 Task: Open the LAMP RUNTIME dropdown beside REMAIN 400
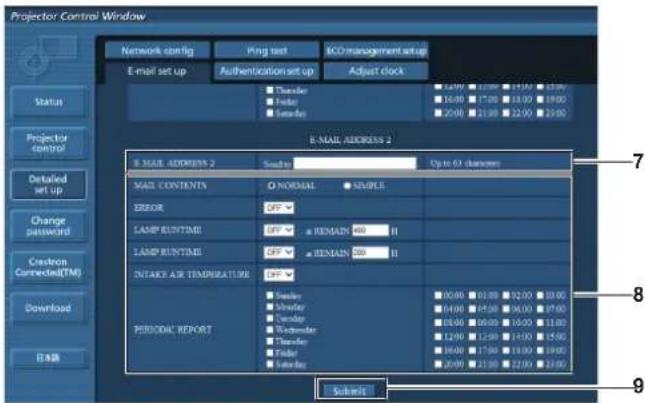pyautogui.click(x=279, y=230)
